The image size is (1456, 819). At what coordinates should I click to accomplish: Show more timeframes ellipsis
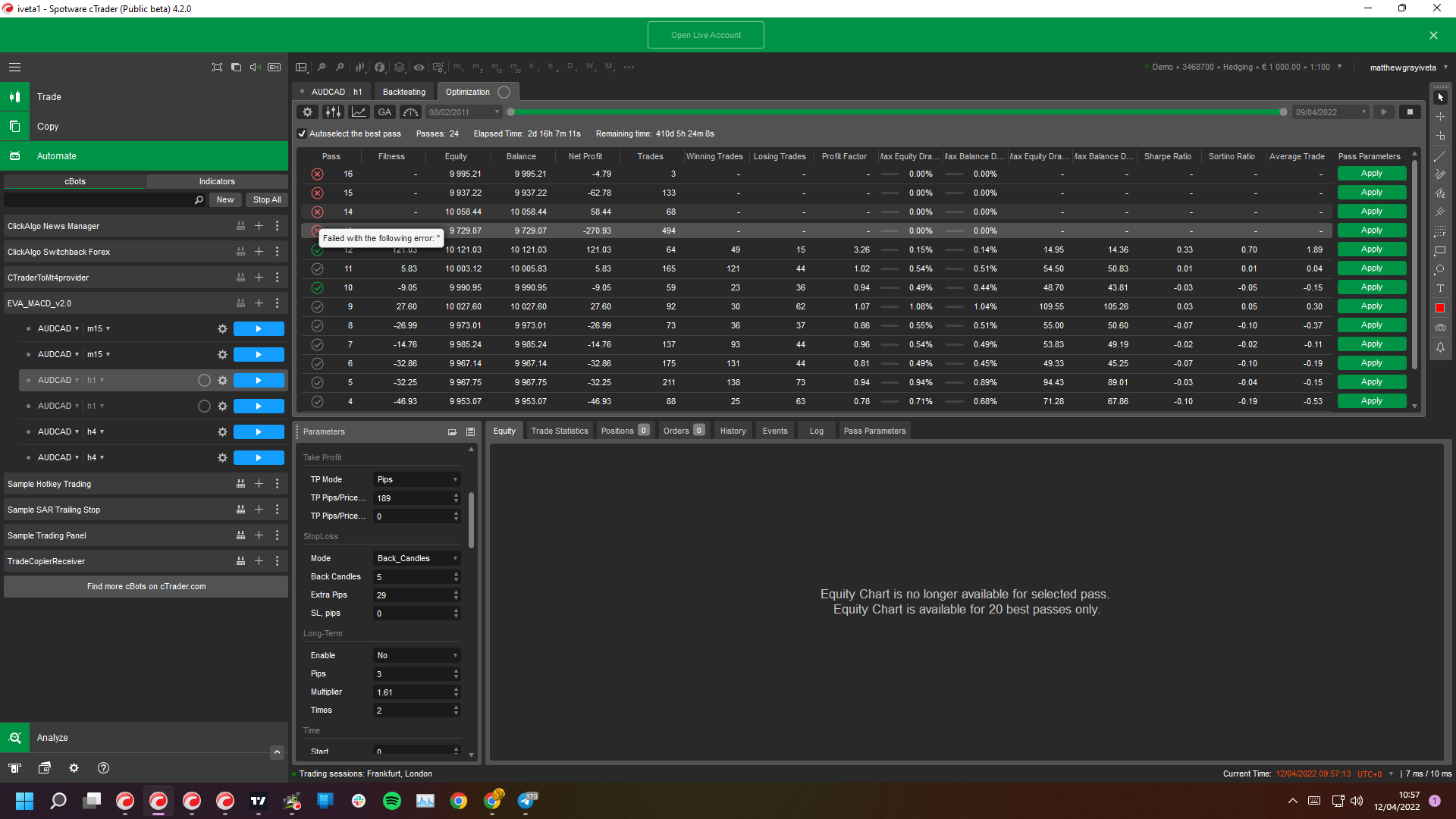click(x=629, y=67)
